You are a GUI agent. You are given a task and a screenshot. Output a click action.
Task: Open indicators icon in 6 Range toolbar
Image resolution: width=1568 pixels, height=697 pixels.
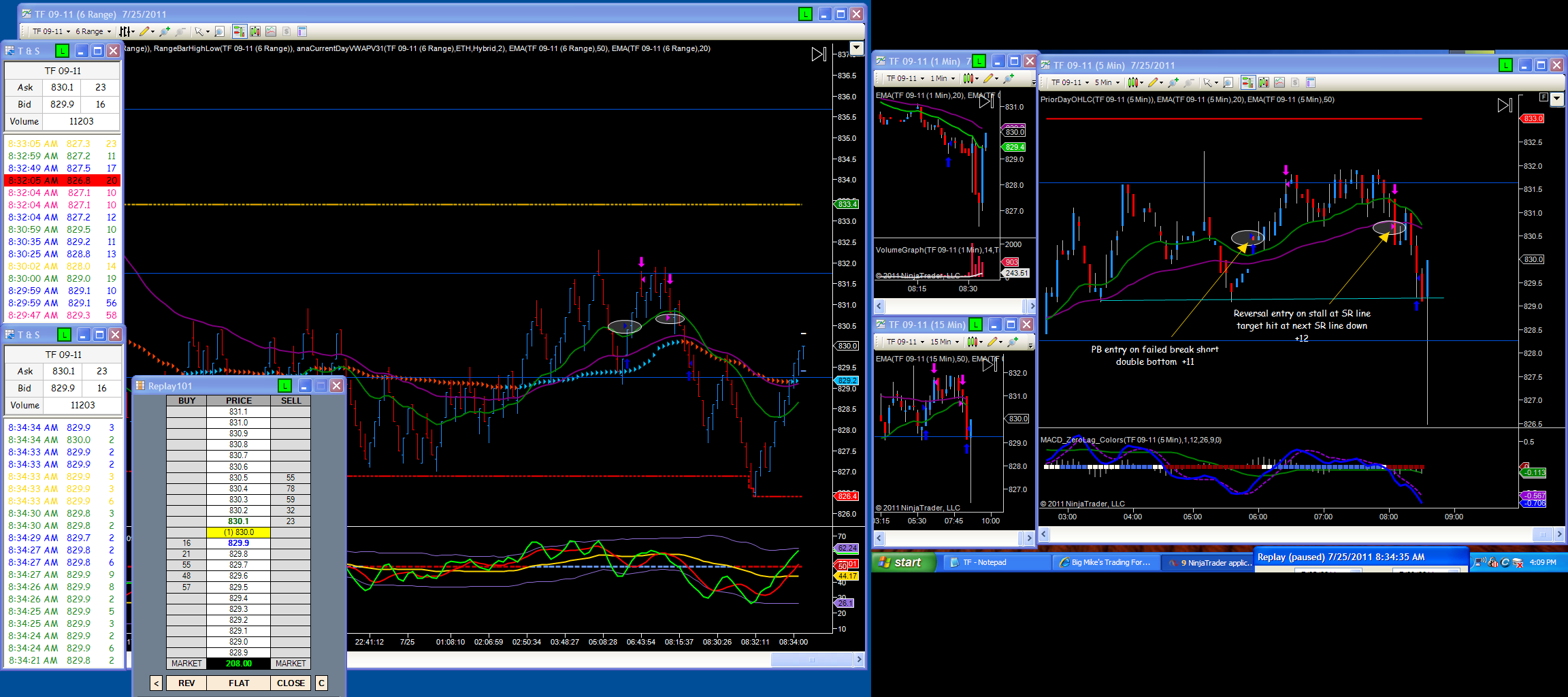pyautogui.click(x=271, y=31)
